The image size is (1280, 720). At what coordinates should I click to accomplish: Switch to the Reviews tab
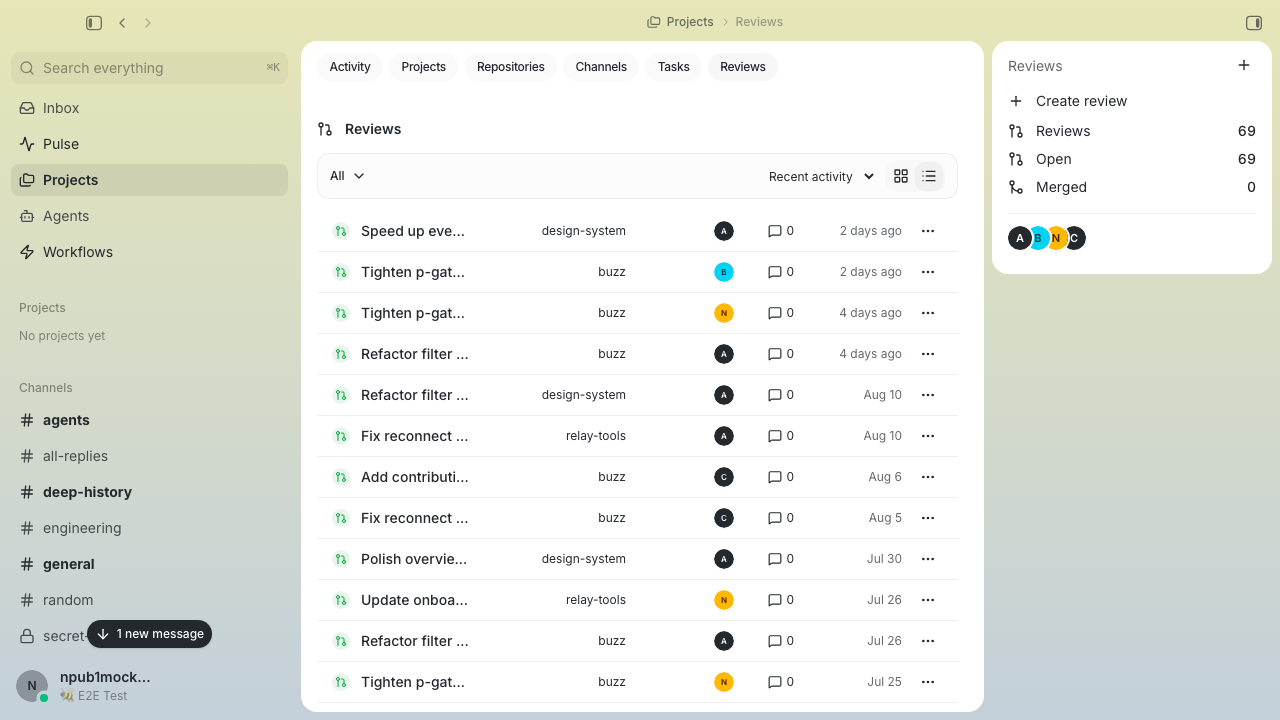pyautogui.click(x=742, y=67)
